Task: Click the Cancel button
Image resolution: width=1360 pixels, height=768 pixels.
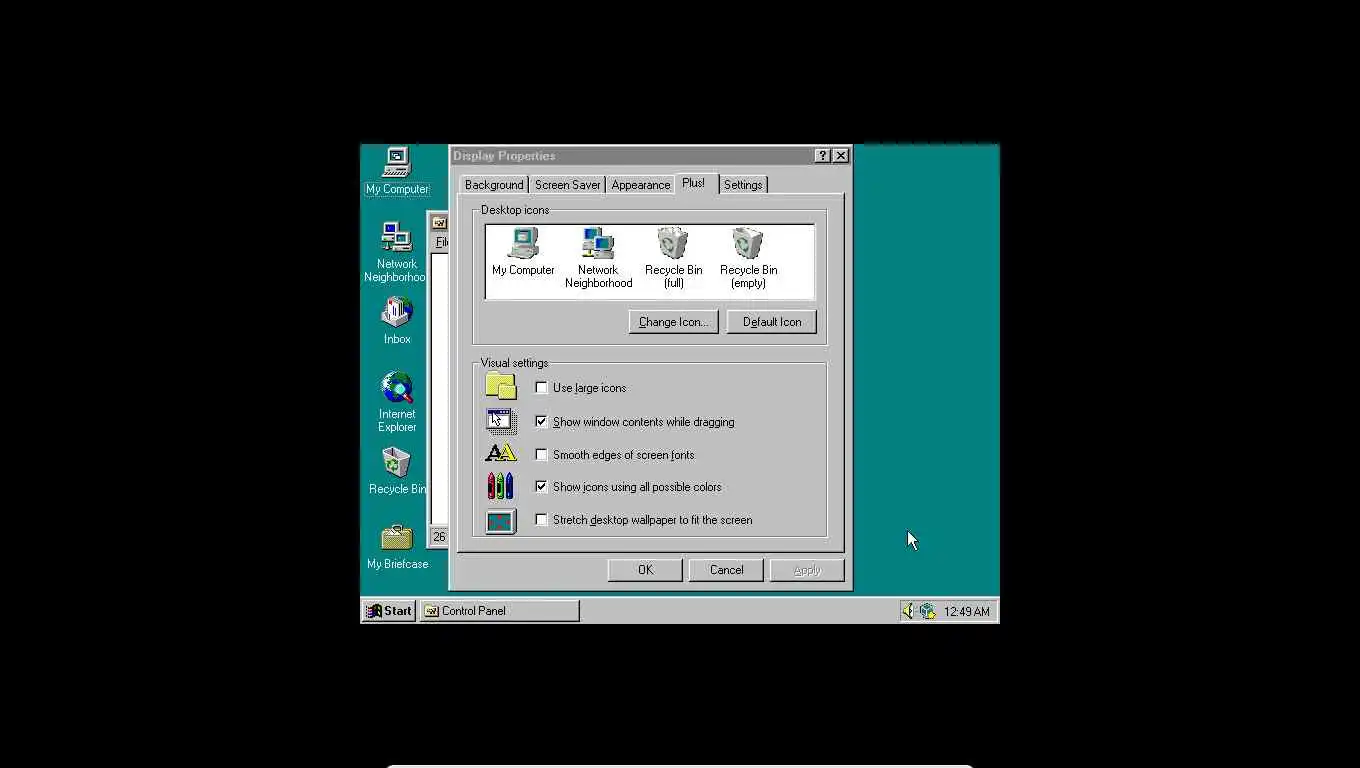Action: click(727, 570)
